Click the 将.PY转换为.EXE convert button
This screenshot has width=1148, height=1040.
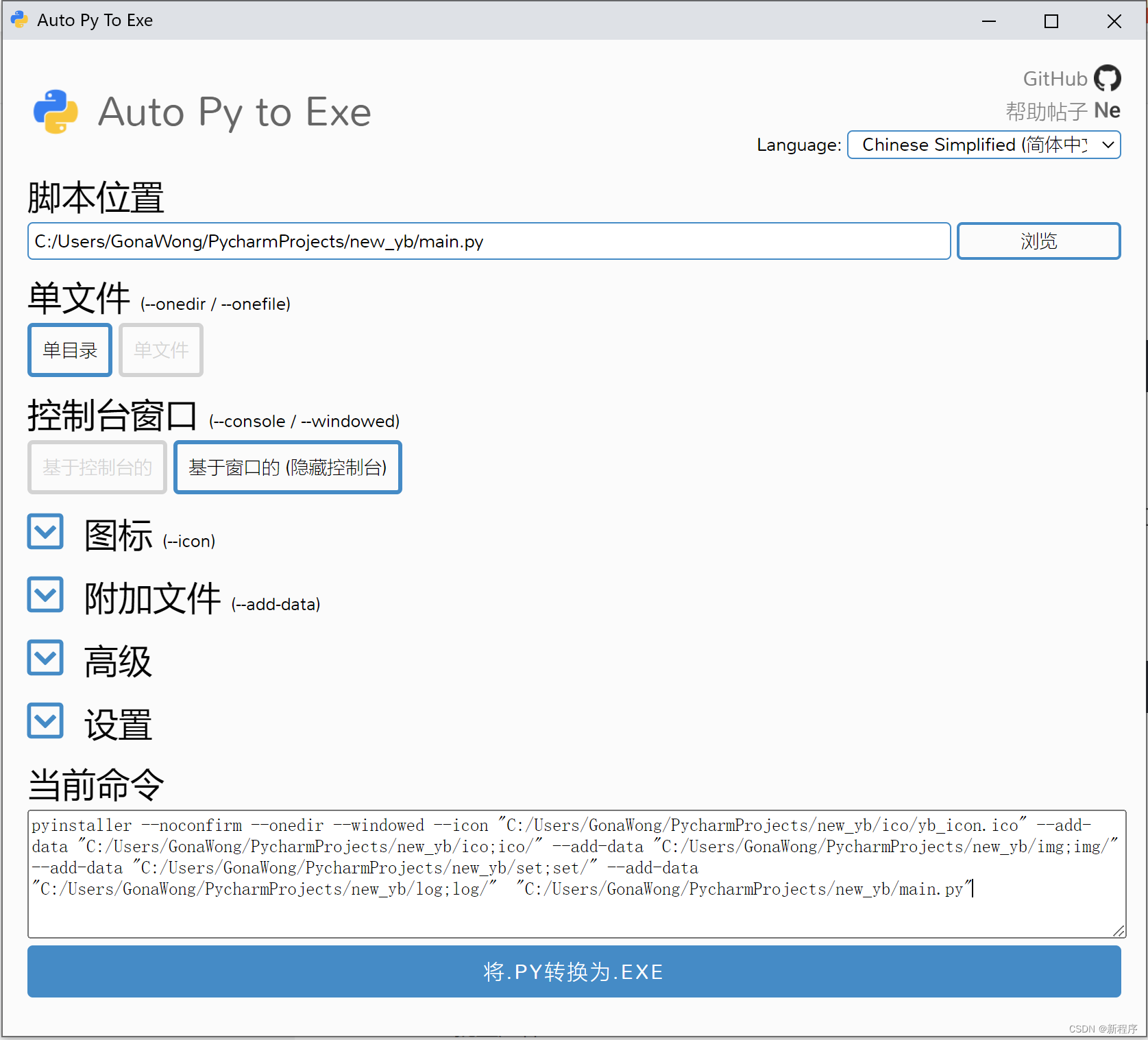pos(574,971)
